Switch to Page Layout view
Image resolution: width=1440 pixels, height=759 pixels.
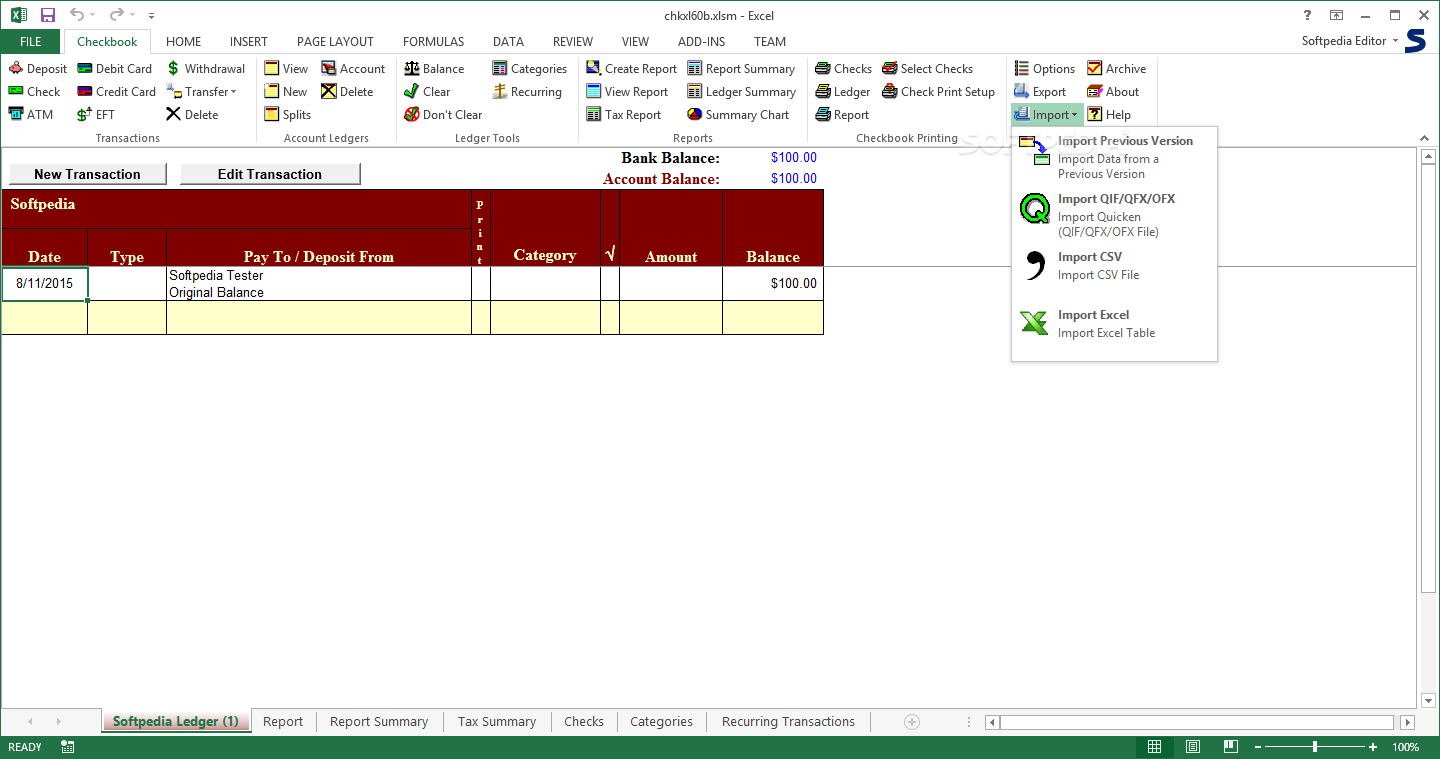coord(1193,747)
